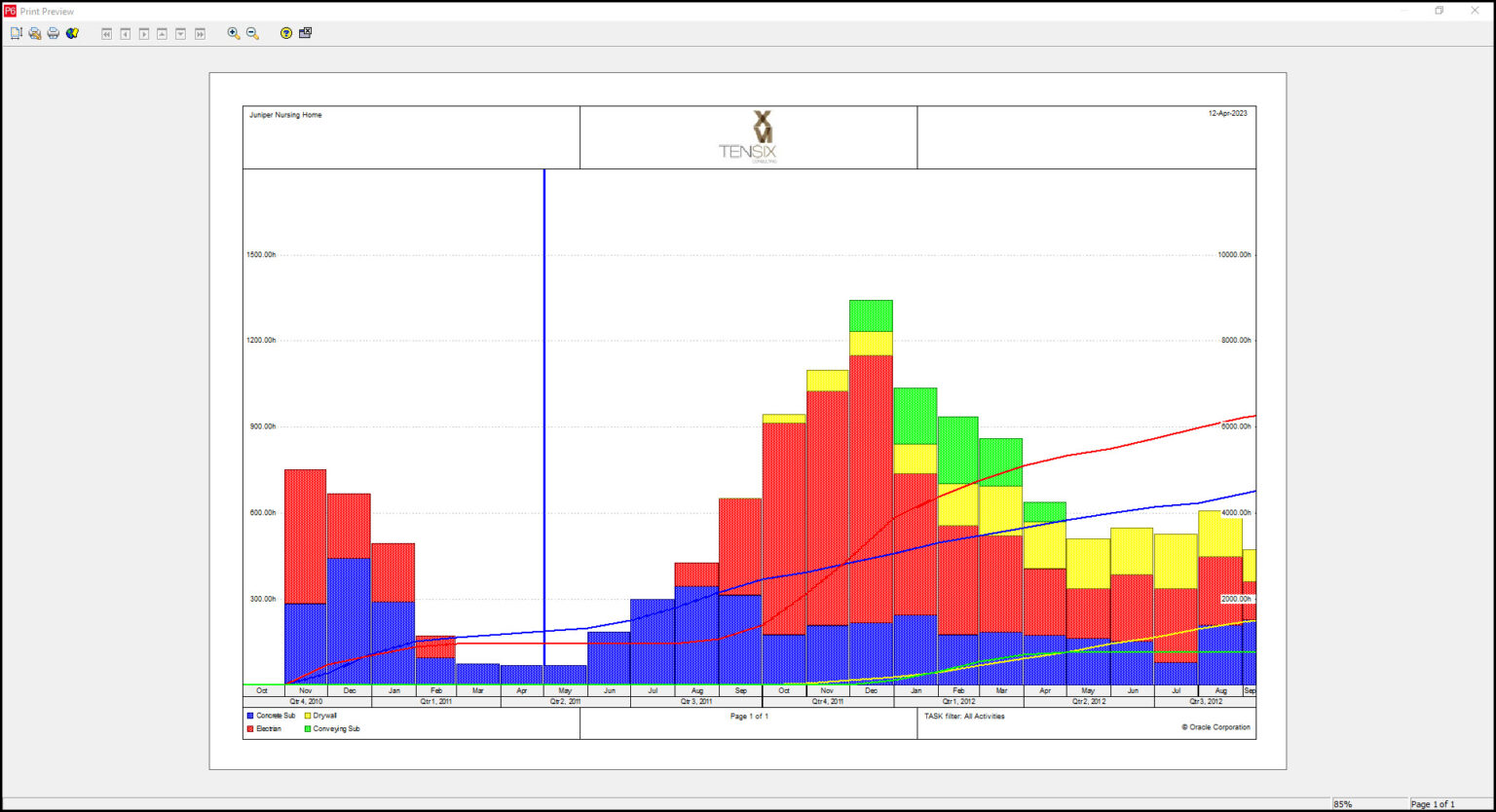The height and width of the screenshot is (812, 1496).
Task: Go to the next page
Action: click(142, 32)
